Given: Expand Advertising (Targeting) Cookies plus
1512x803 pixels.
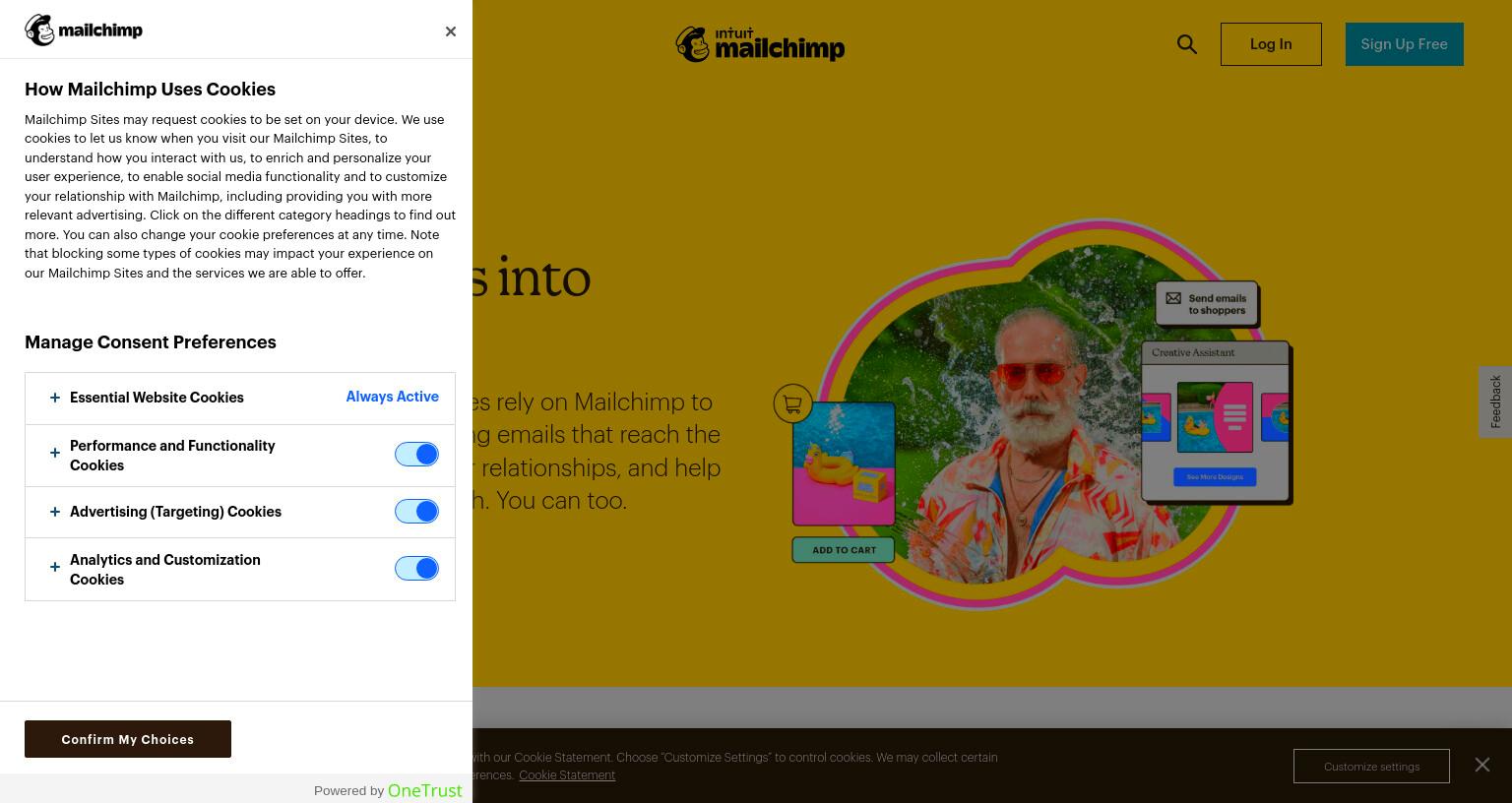Looking at the screenshot, I should (x=55, y=512).
